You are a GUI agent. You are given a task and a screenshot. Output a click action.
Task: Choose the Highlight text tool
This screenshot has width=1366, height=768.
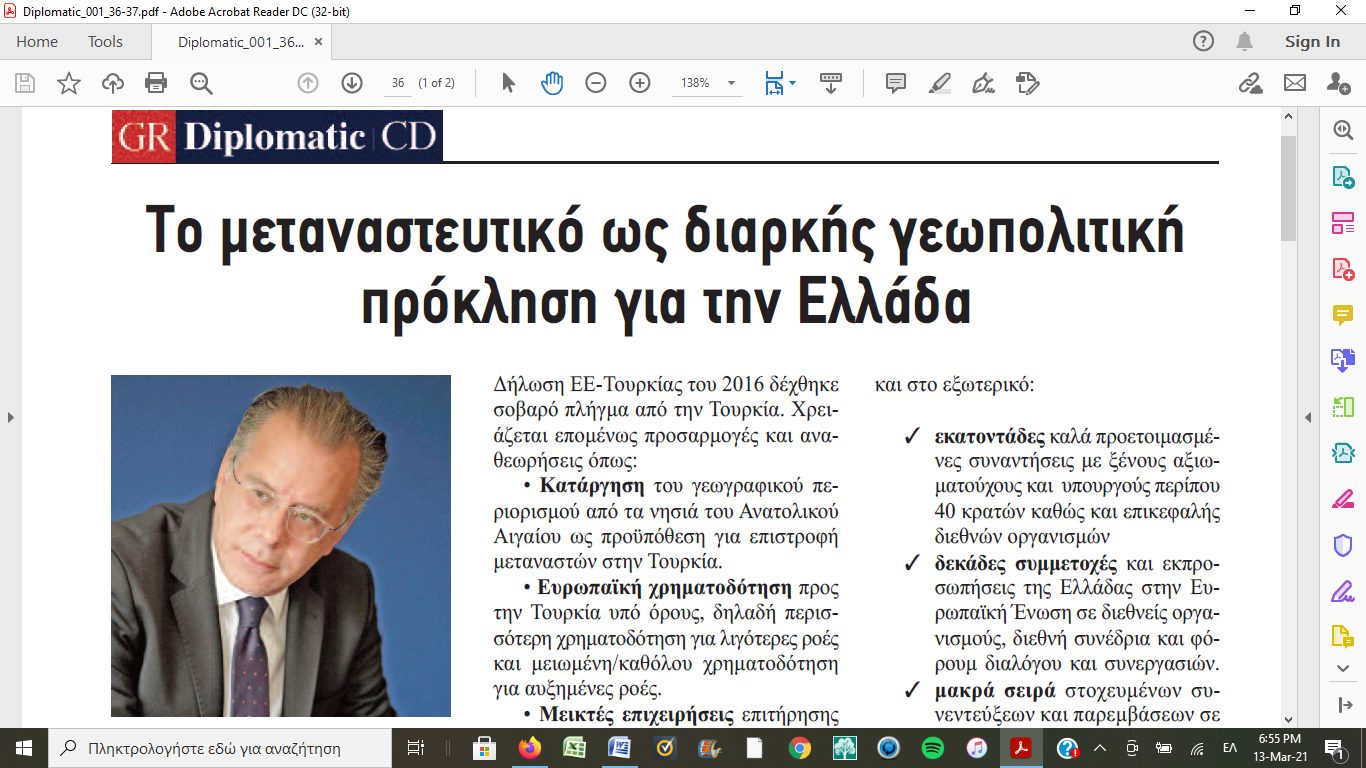click(x=939, y=83)
